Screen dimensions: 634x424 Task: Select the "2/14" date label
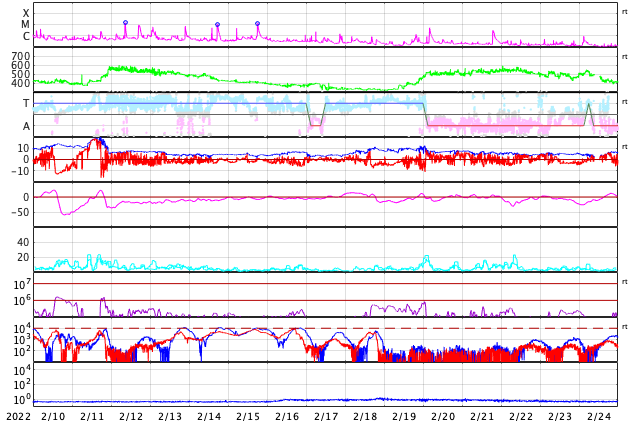coord(209,416)
